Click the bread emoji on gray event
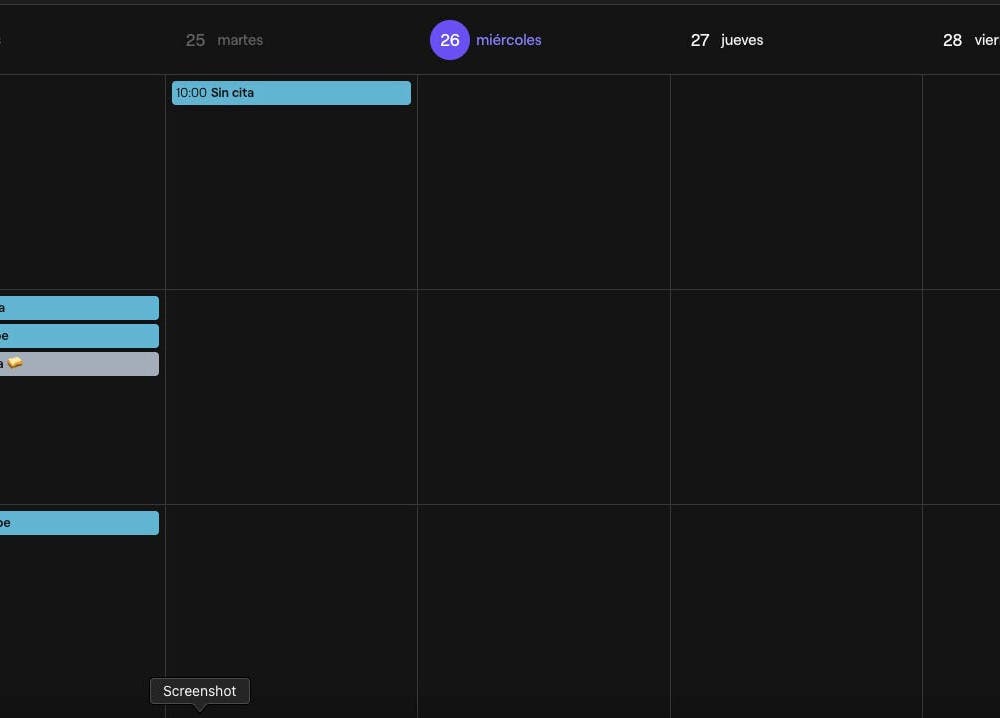The image size is (1000, 718). point(15,363)
